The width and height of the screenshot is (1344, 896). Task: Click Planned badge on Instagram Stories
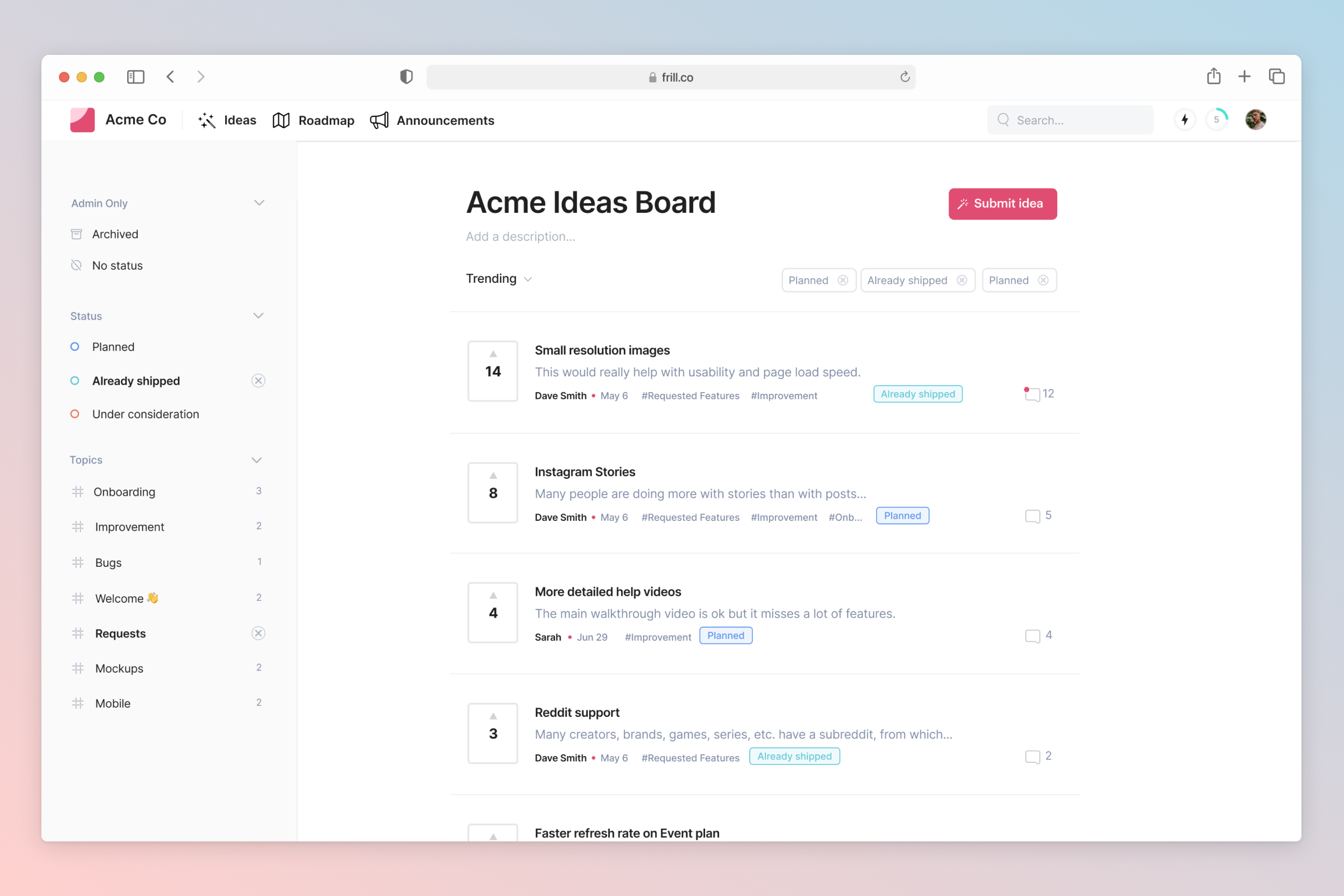click(902, 515)
